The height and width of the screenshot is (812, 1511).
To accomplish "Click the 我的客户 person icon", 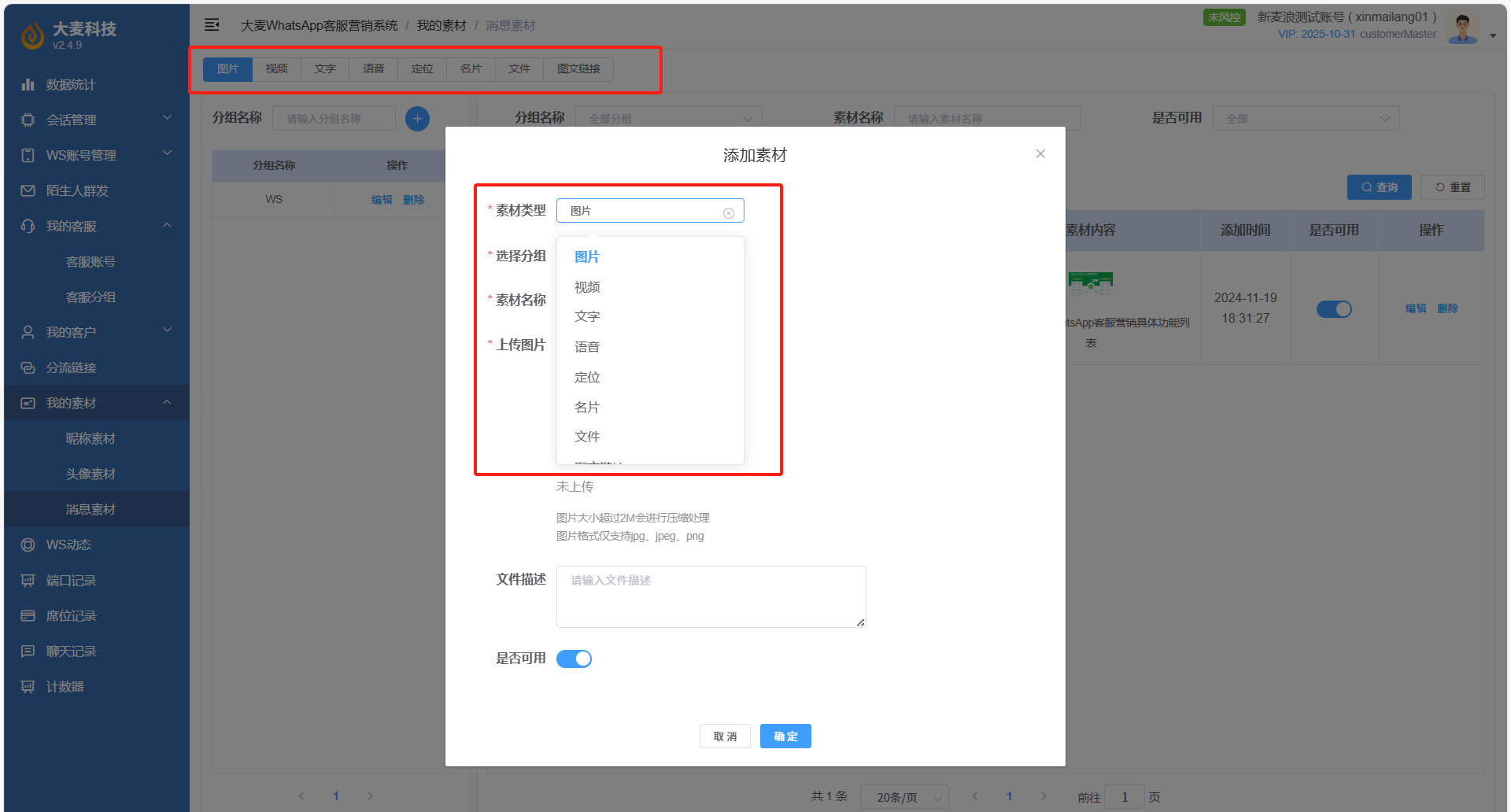I will coord(28,332).
